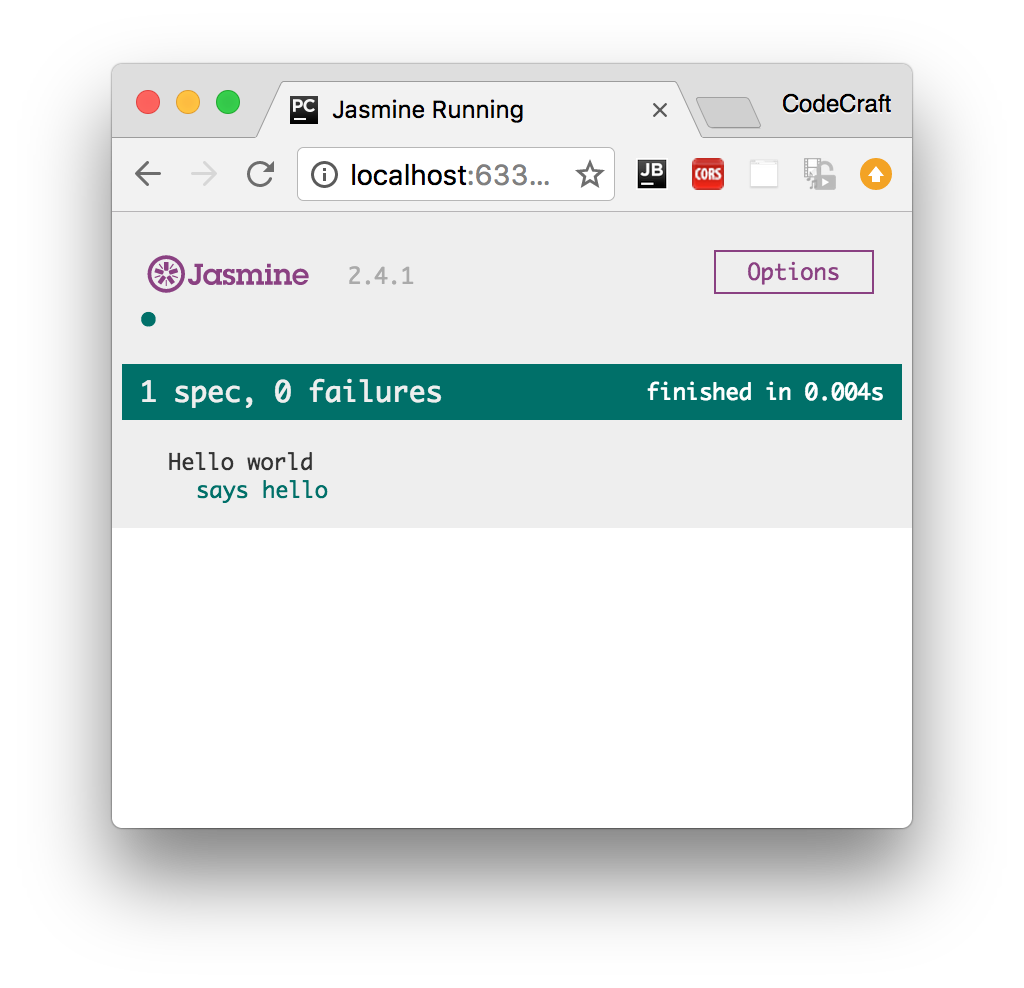Maximize the window with the green button
Image resolution: width=1024 pixels, height=988 pixels.
point(228,103)
